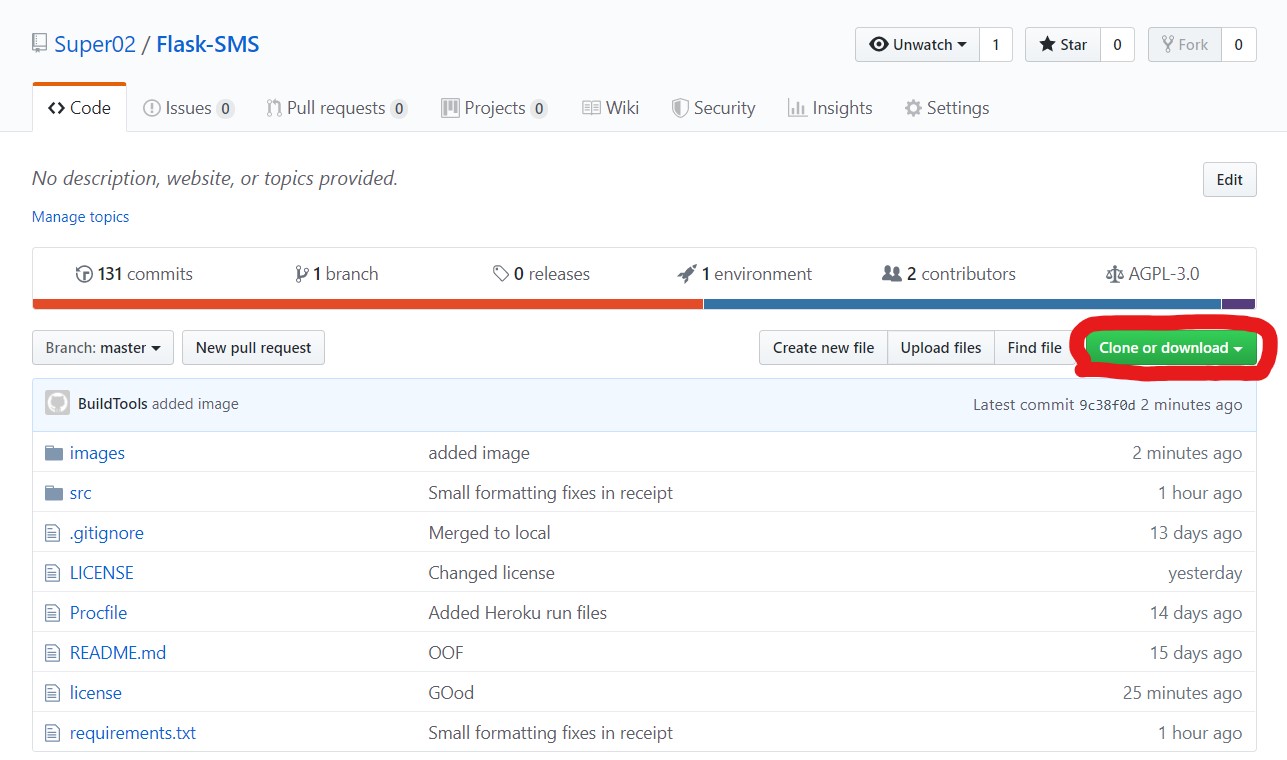Open the 'GOod' commit message
The width and height of the screenshot is (1287, 760).
pyautogui.click(x=451, y=693)
